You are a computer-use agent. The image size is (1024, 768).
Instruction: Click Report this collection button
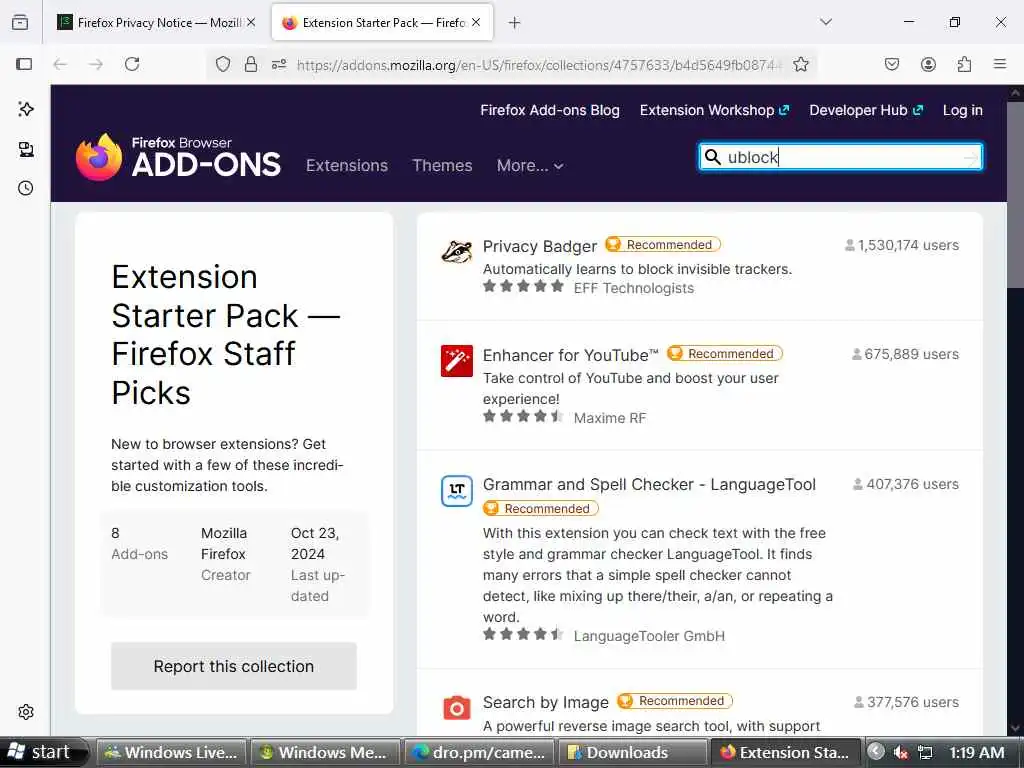click(234, 666)
